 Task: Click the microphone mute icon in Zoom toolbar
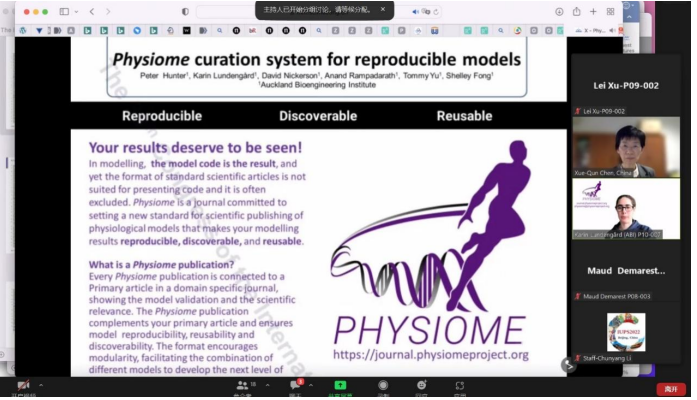[22, 384]
